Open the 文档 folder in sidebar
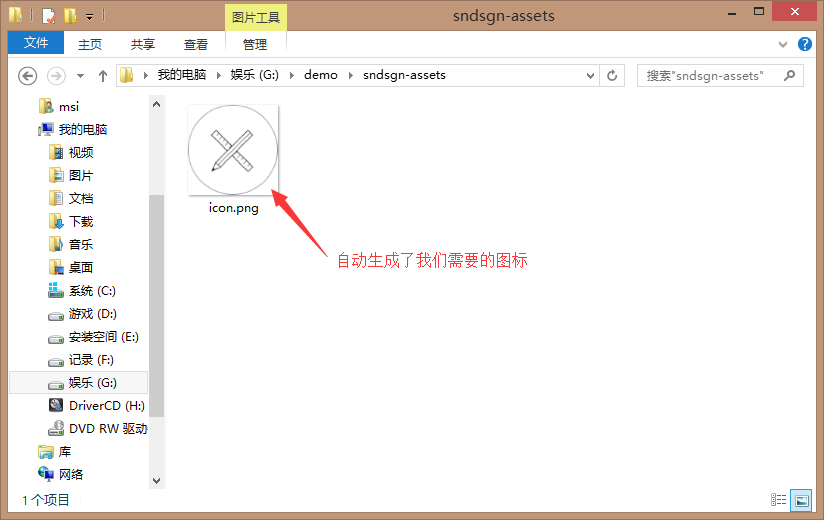Image resolution: width=824 pixels, height=520 pixels. [81, 199]
